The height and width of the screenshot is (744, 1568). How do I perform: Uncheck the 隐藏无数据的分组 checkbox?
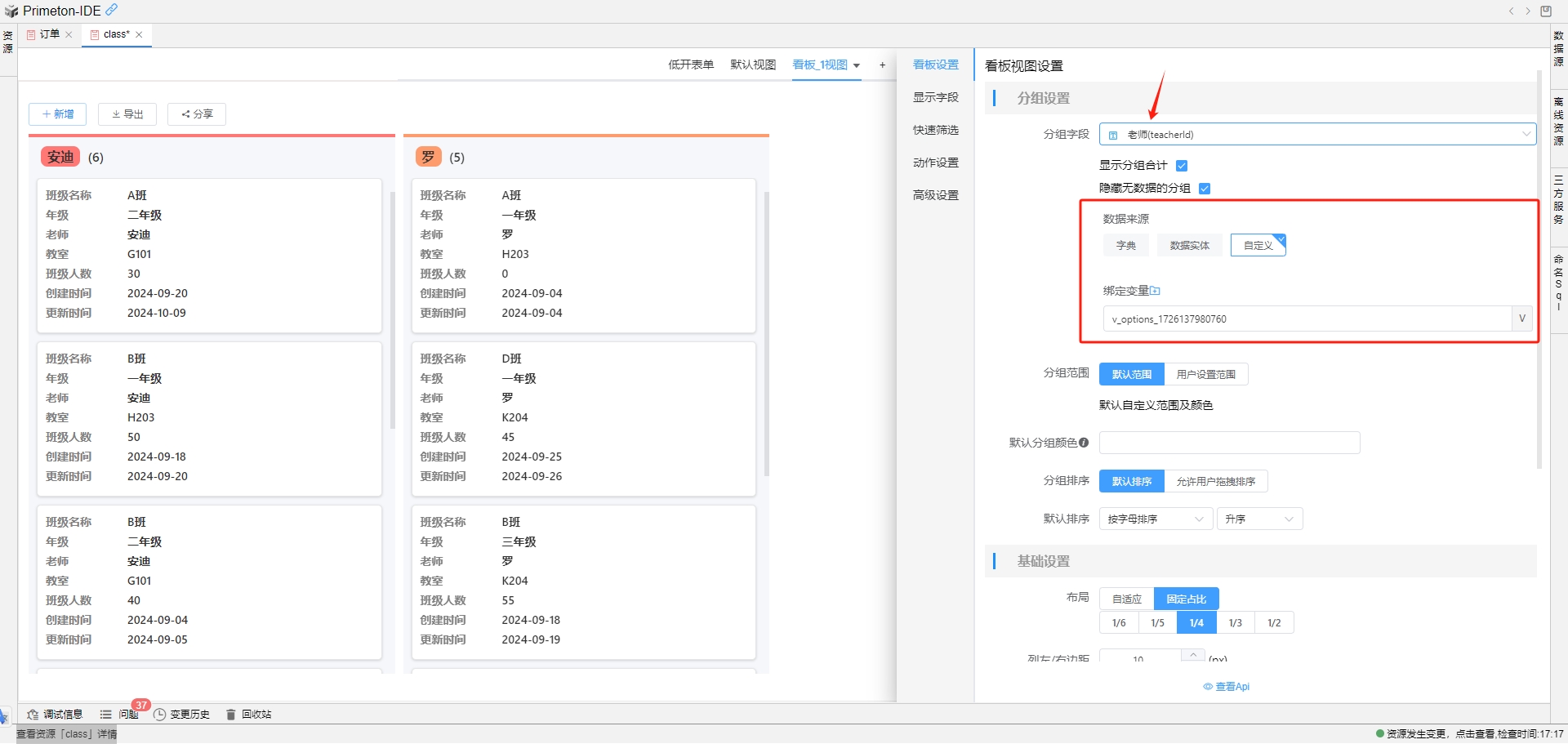point(1205,189)
